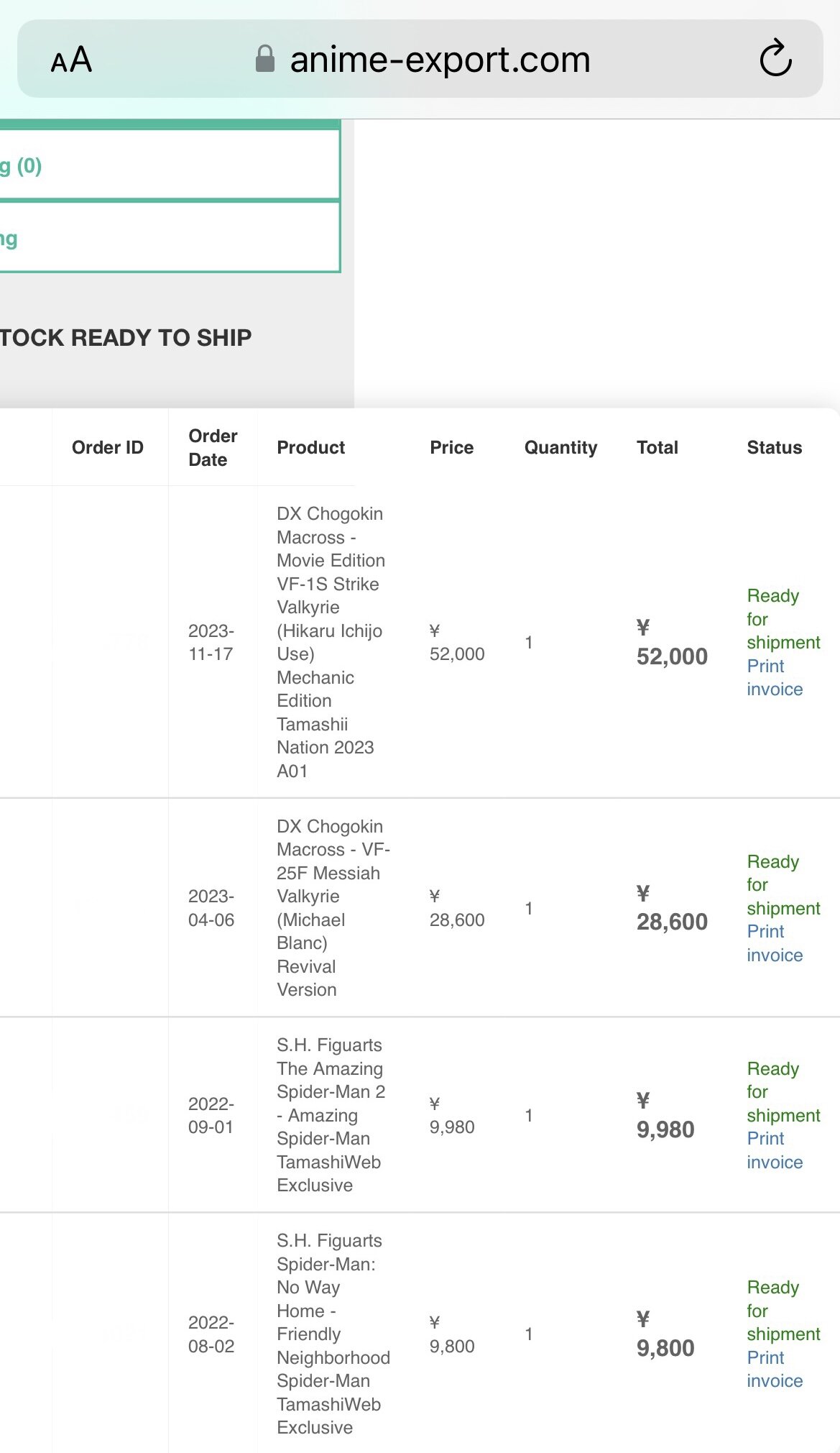Image resolution: width=840 pixels, height=1453 pixels.
Task: Select the tab ending with (0)
Action: tap(170, 165)
